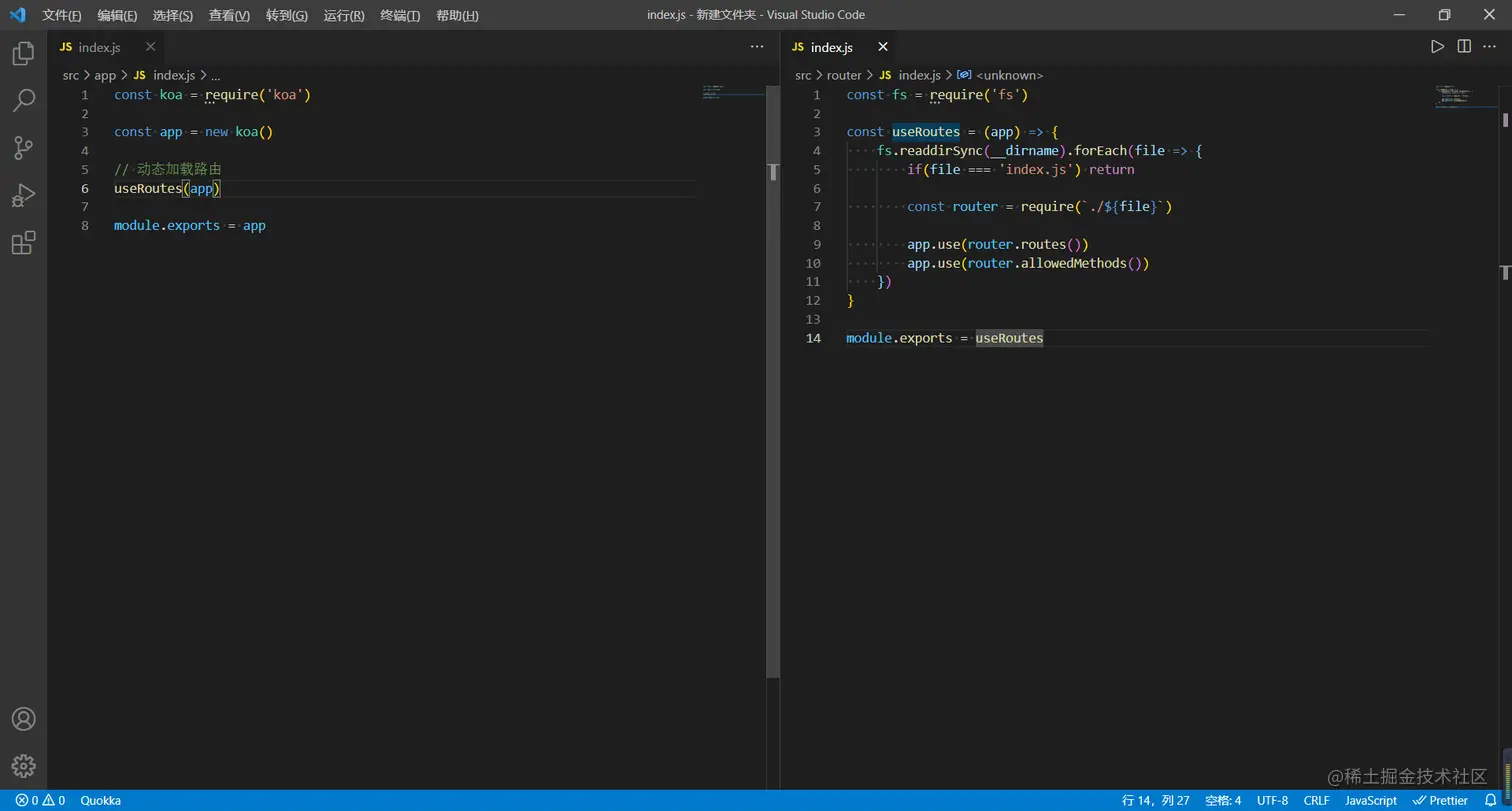Click the line 'module.exports = useRoutes'
The image size is (1512, 811).
point(945,338)
